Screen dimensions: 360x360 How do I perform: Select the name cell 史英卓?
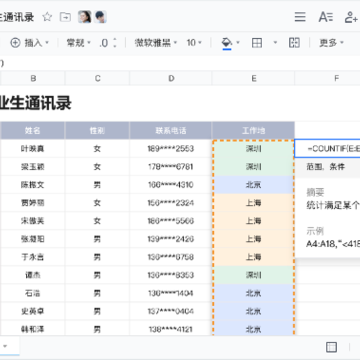(33, 311)
